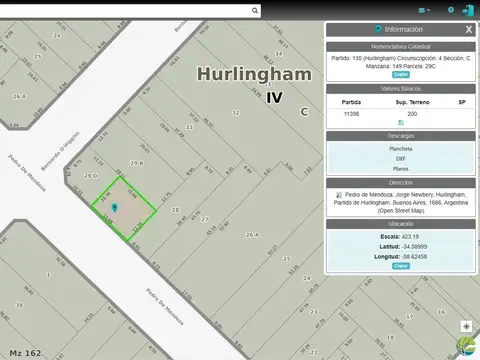Viewport: 480px width, 360px height.
Task: Click the Sup. Terreno value 200
Action: point(412,114)
